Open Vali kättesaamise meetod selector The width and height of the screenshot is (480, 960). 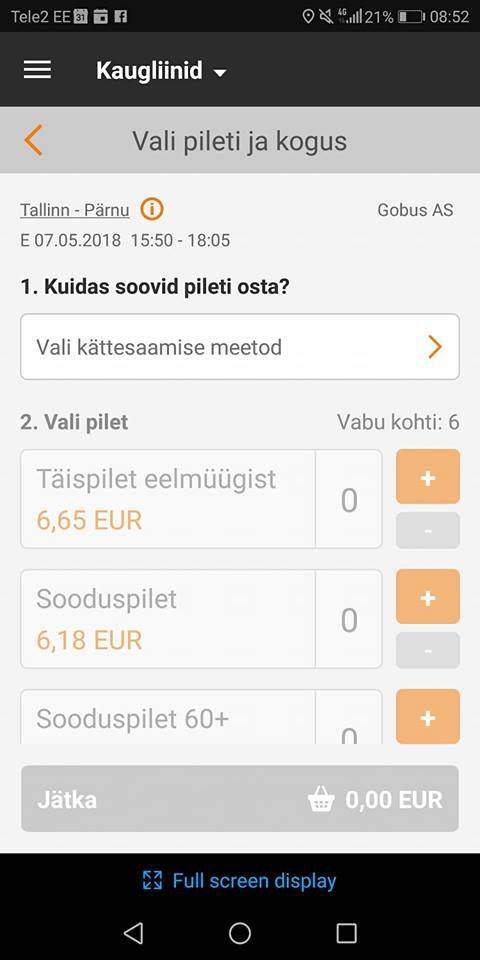pos(240,347)
